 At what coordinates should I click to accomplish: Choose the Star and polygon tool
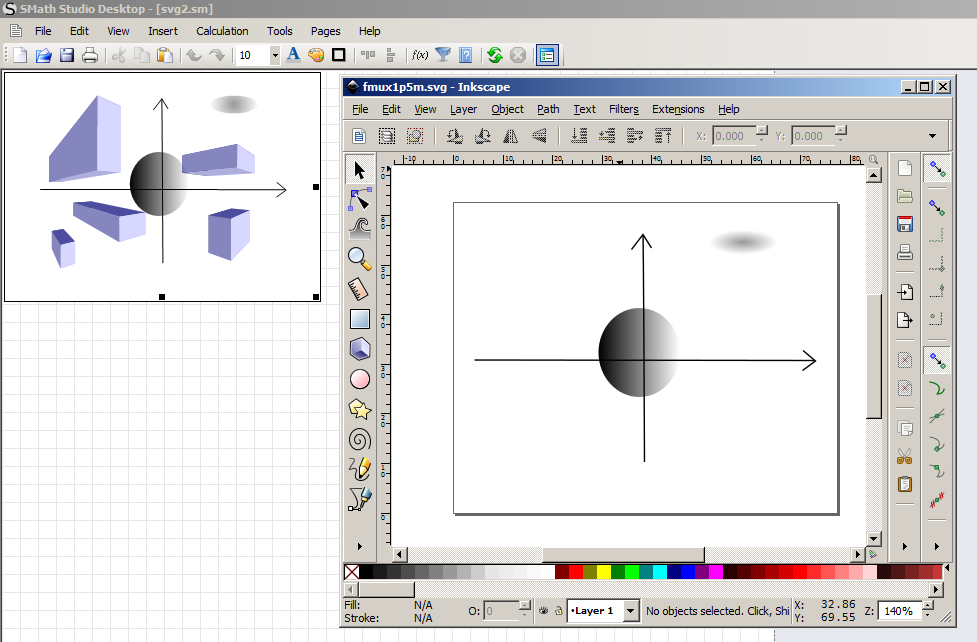(x=360, y=409)
